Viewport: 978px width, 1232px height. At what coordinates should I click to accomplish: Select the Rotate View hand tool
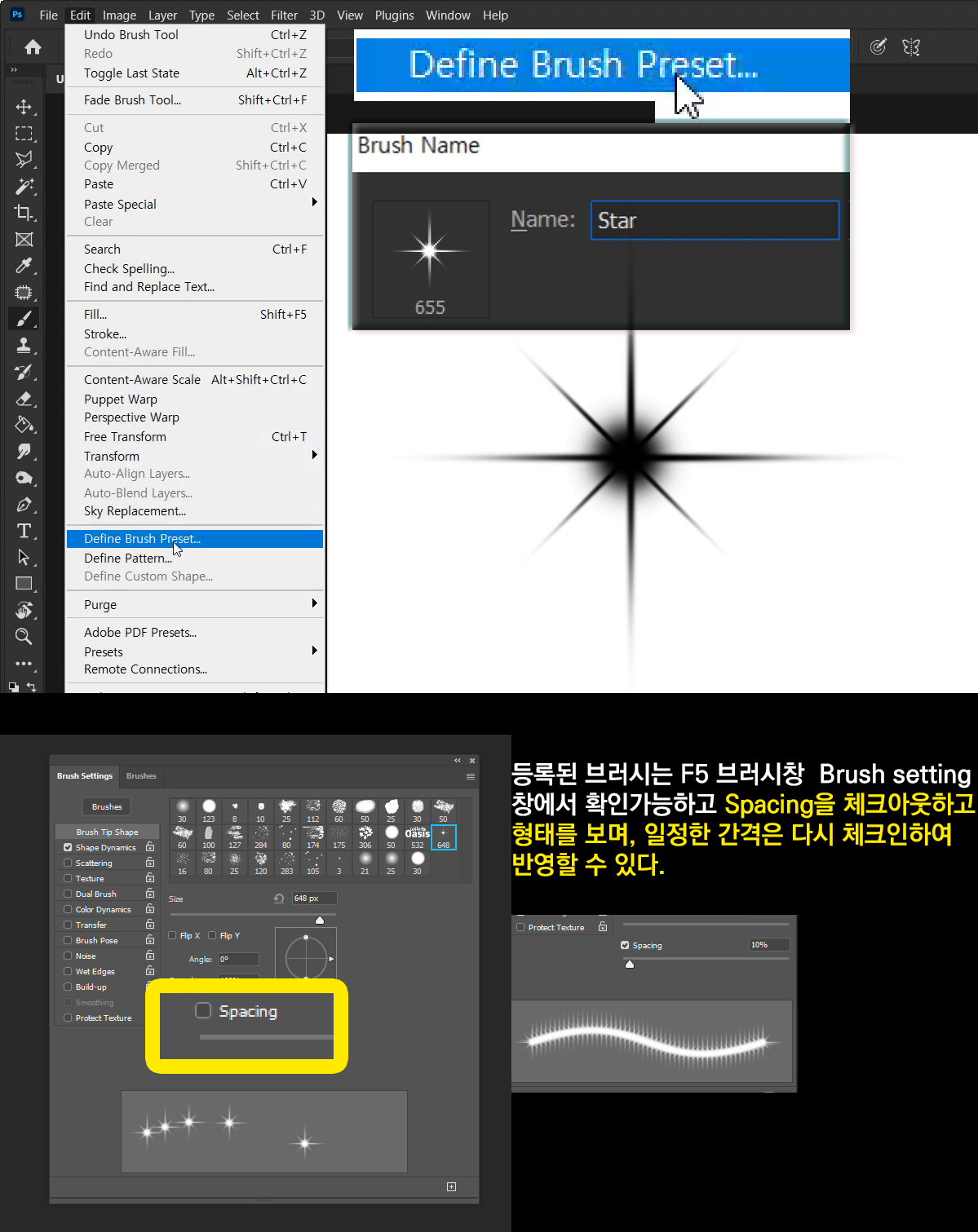[x=24, y=610]
